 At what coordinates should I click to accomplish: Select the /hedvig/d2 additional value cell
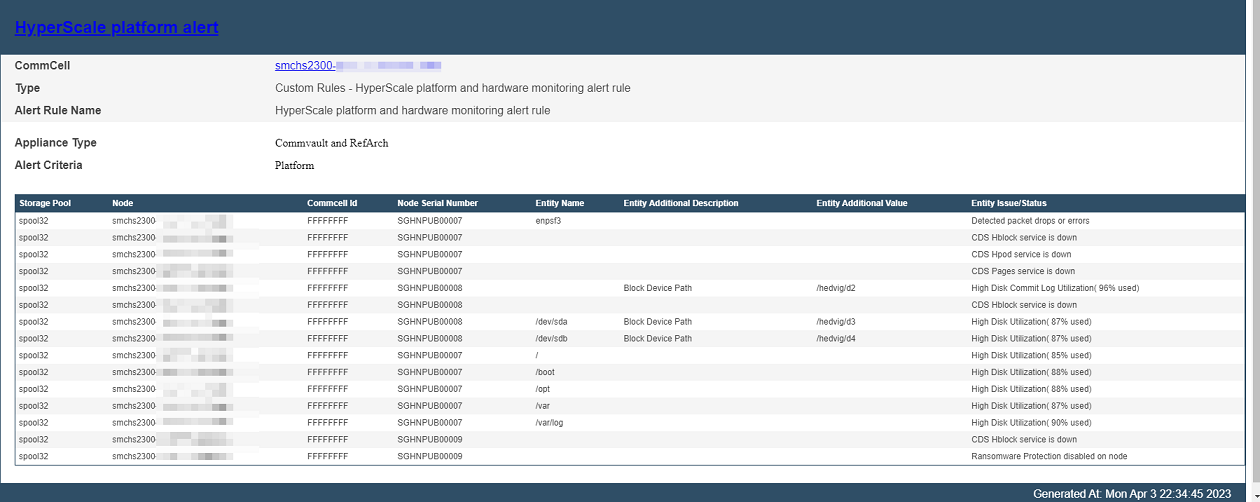(835, 288)
